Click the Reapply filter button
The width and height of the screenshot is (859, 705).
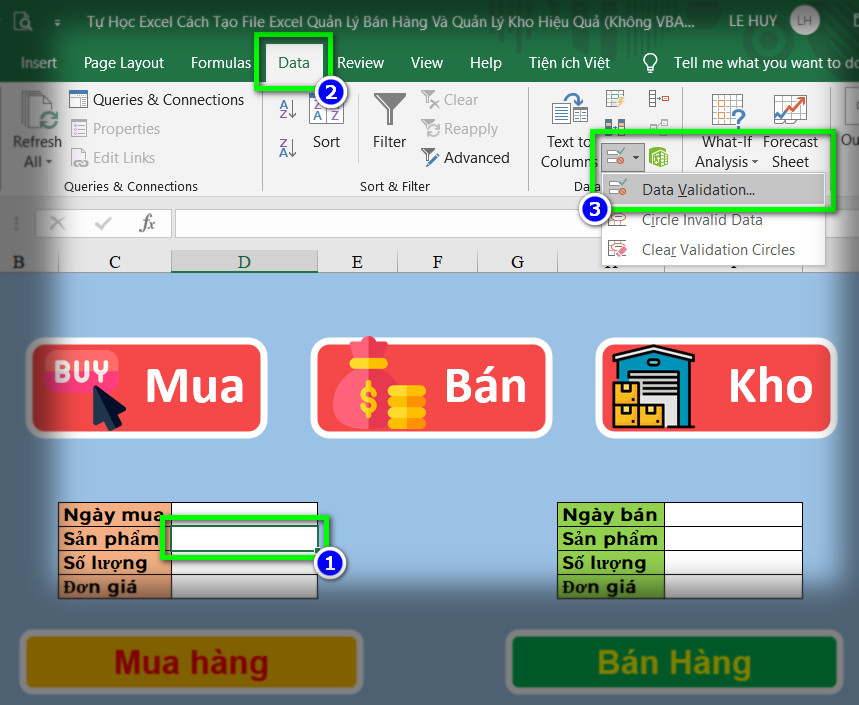click(460, 129)
